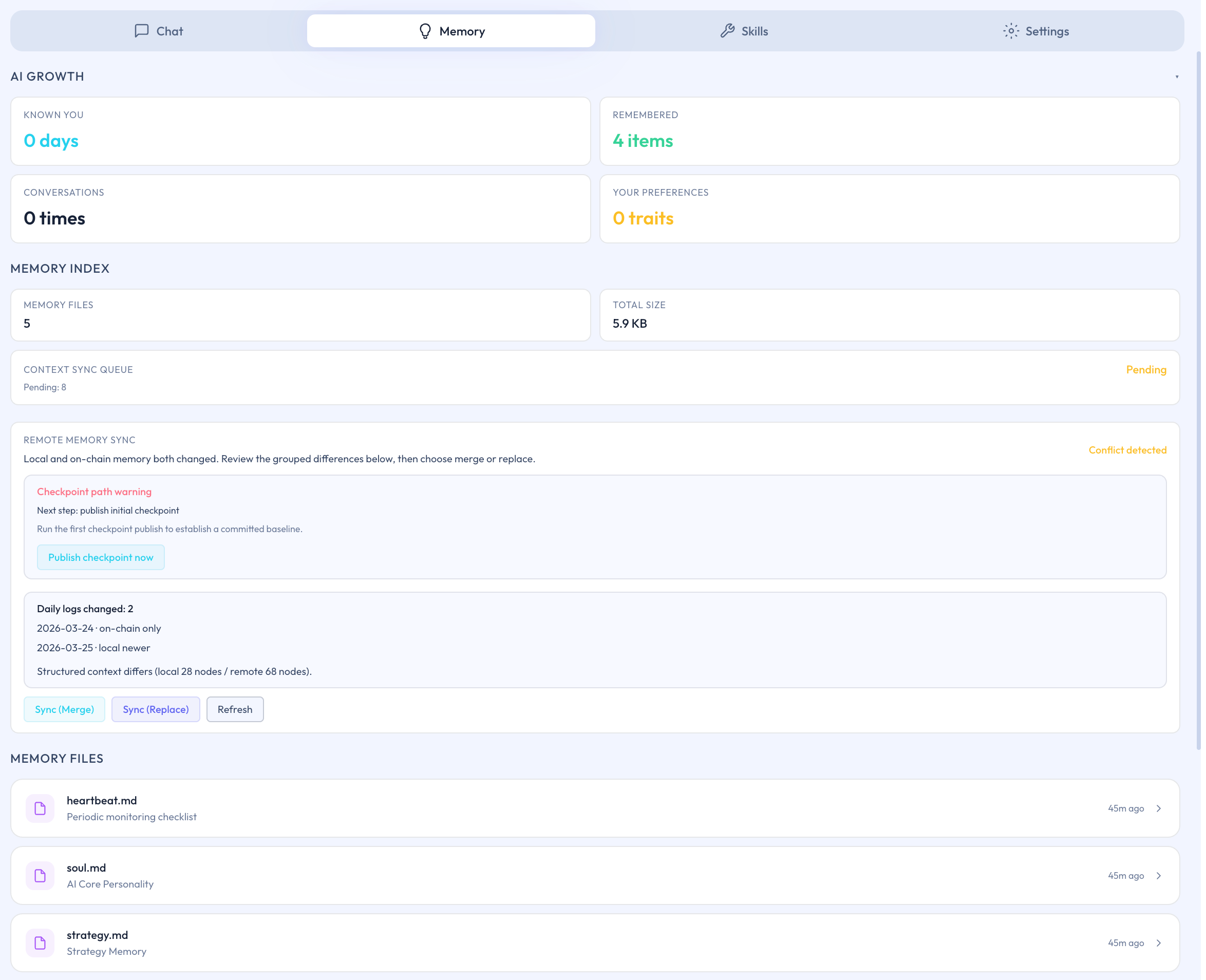Screen dimensions: 1206x980
Task: Switch to the Chat tab
Action: tap(169, 31)
